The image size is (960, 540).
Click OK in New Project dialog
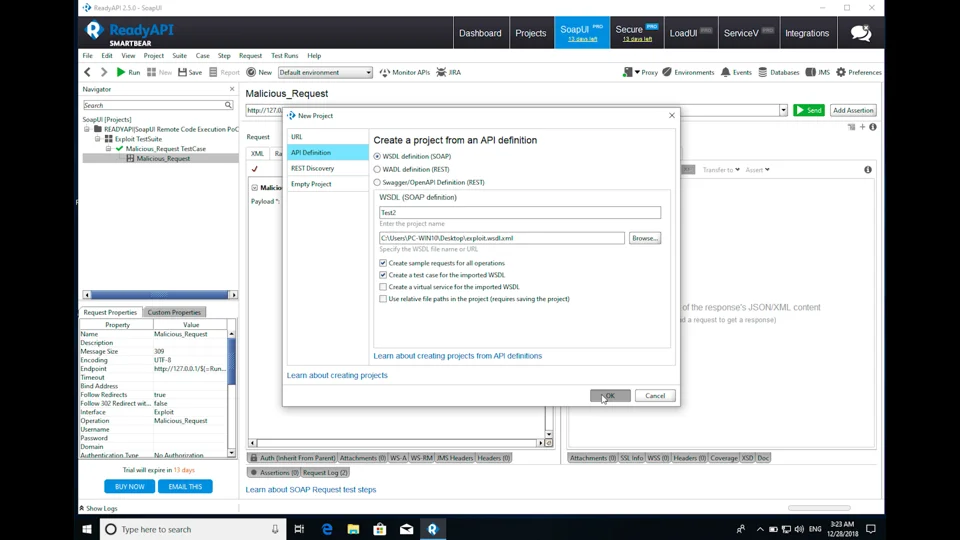pyautogui.click(x=610, y=396)
